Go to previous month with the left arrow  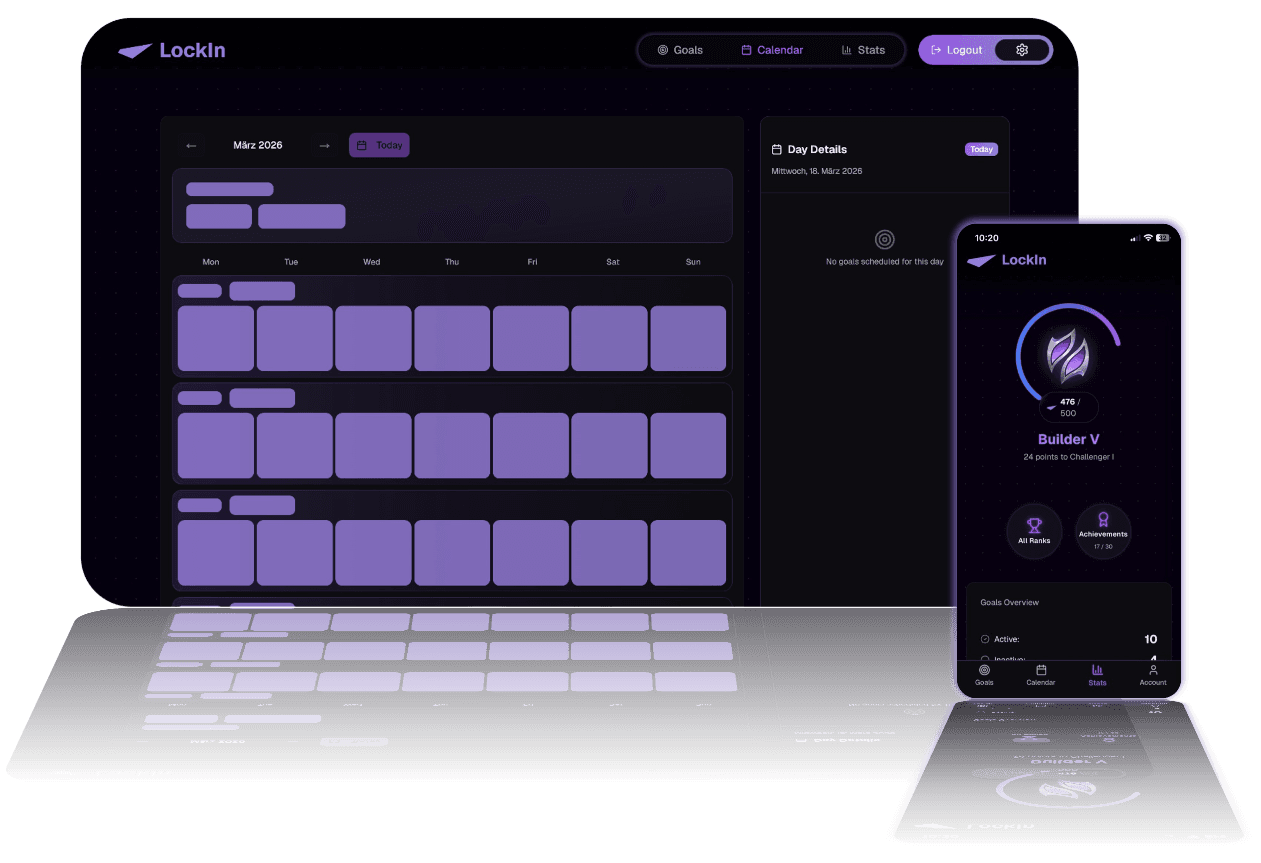[x=191, y=146]
